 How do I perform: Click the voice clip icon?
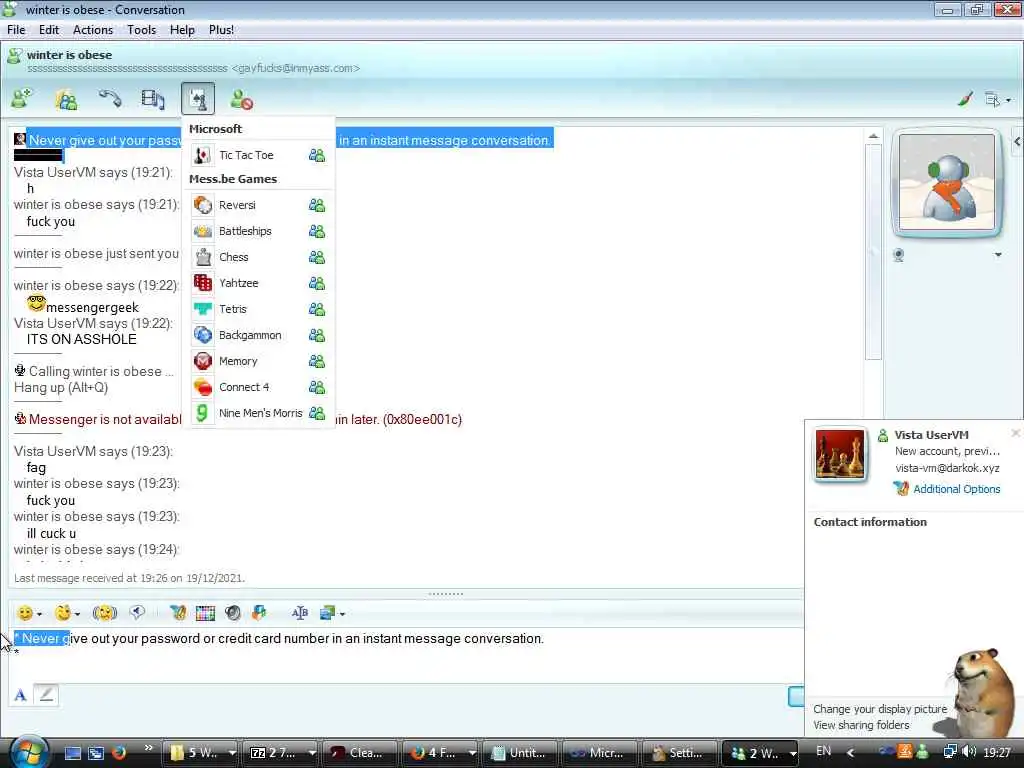[x=137, y=613]
